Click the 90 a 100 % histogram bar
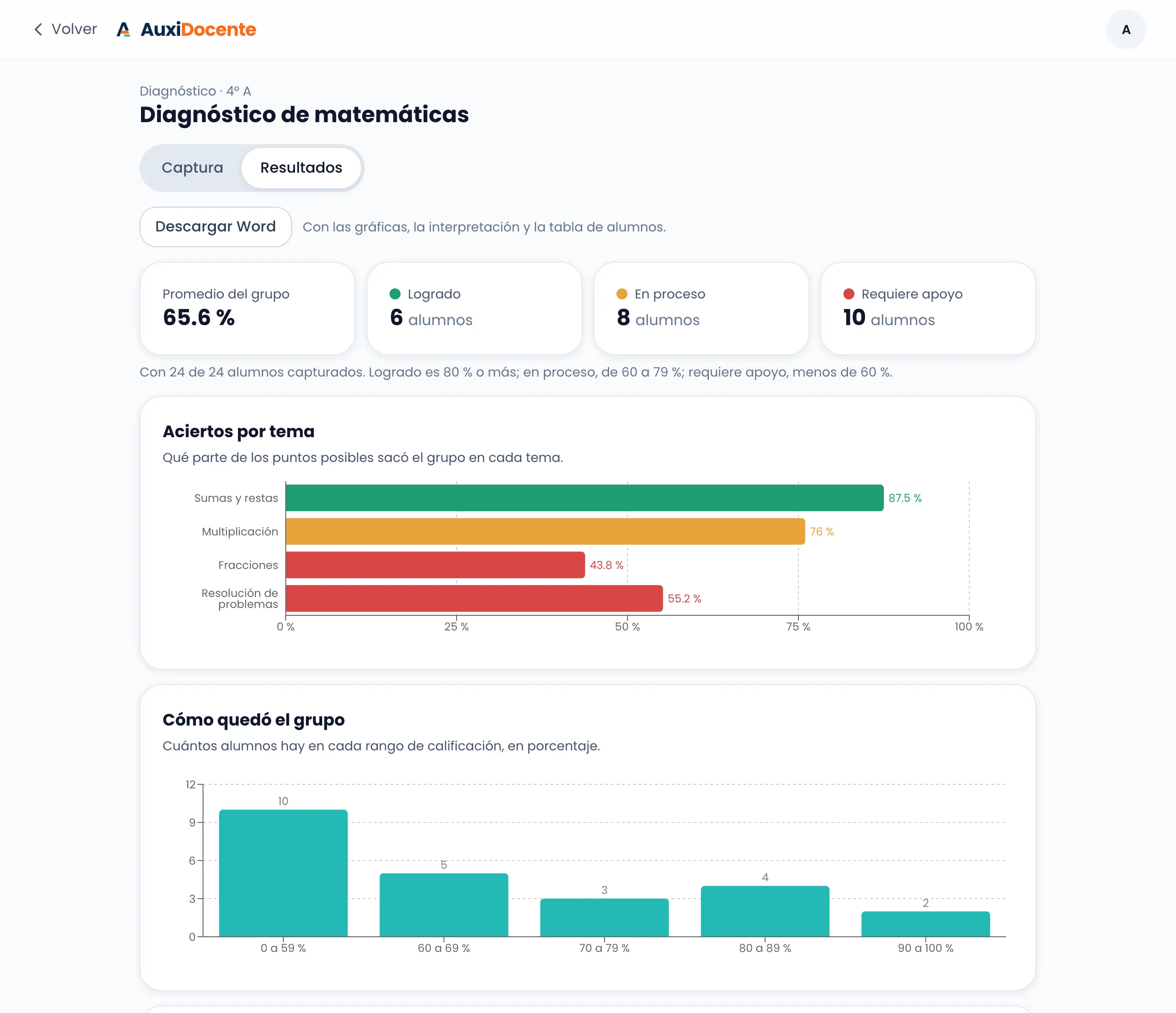This screenshot has height=1013, width=1176. [x=926, y=924]
